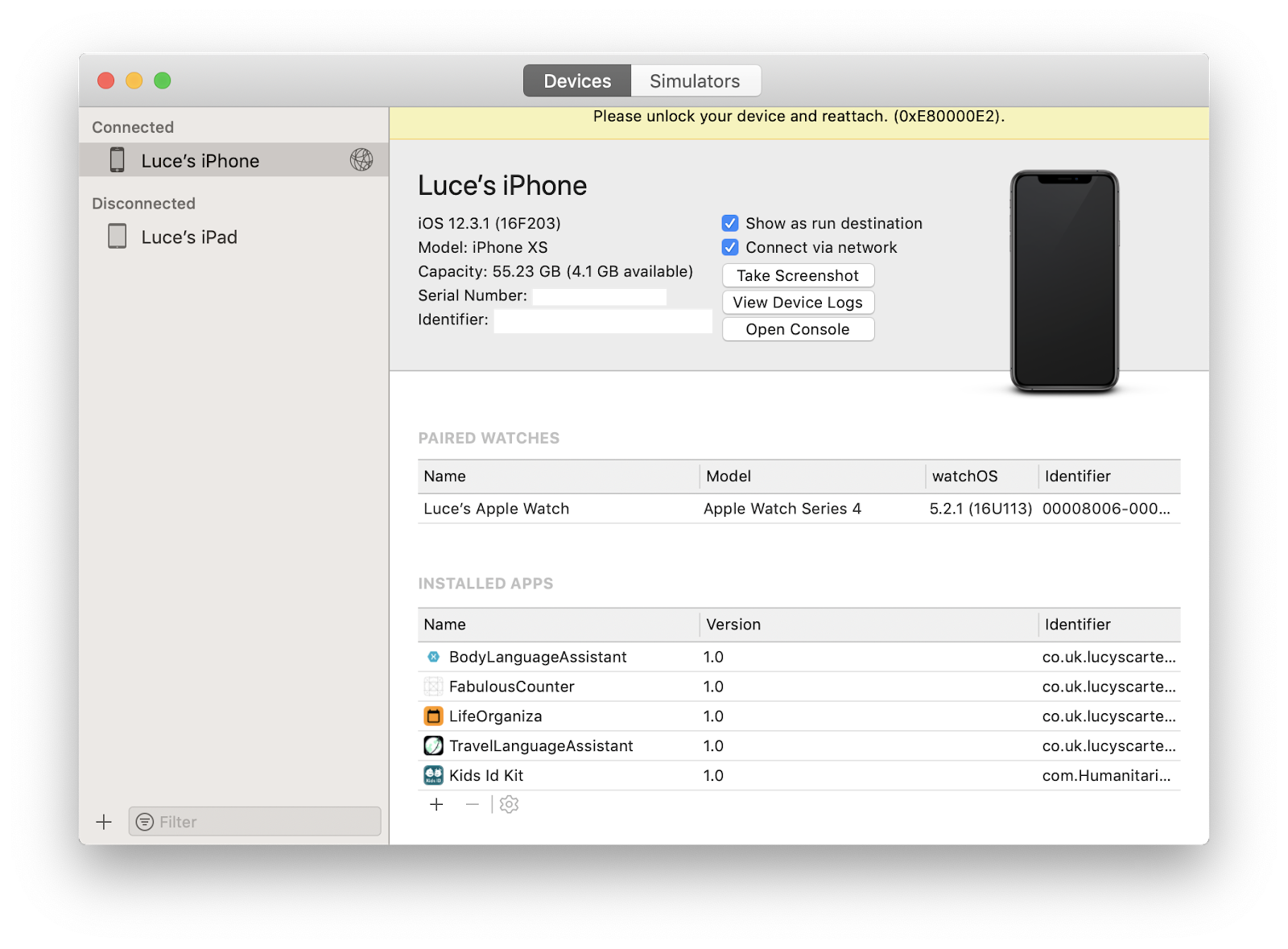
Task: Click Model: iPhone XS text
Action: click(483, 247)
